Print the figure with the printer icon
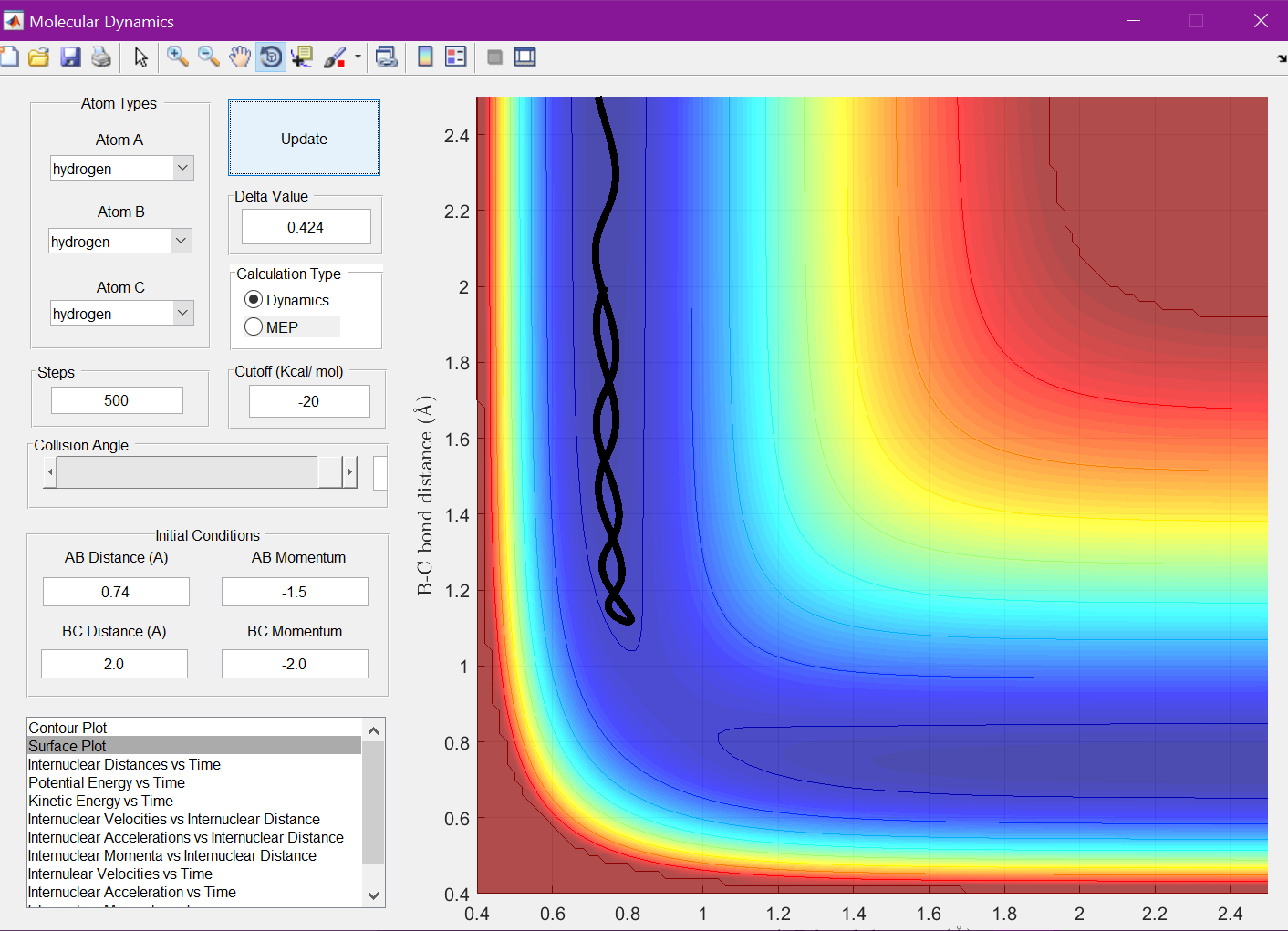 tap(101, 57)
